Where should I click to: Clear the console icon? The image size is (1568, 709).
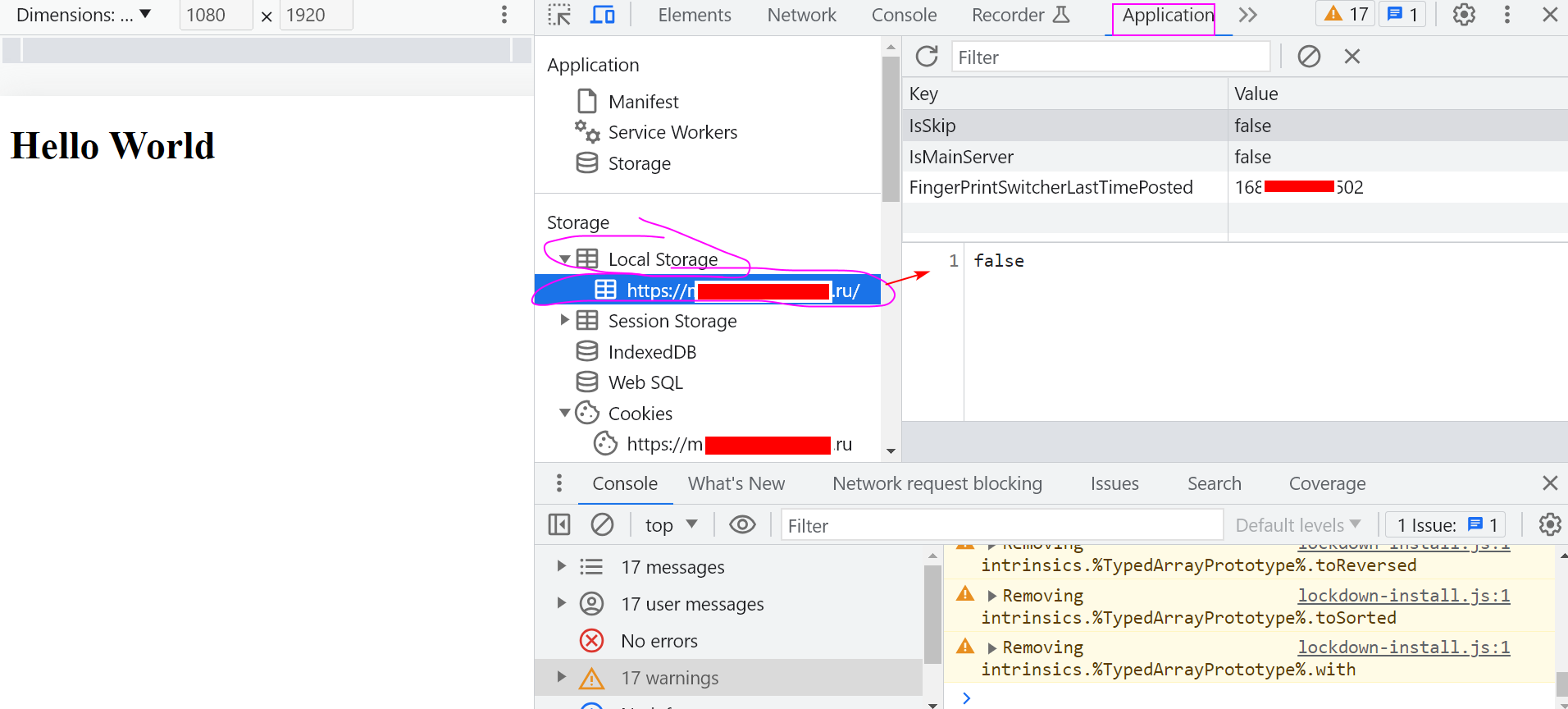tap(602, 524)
